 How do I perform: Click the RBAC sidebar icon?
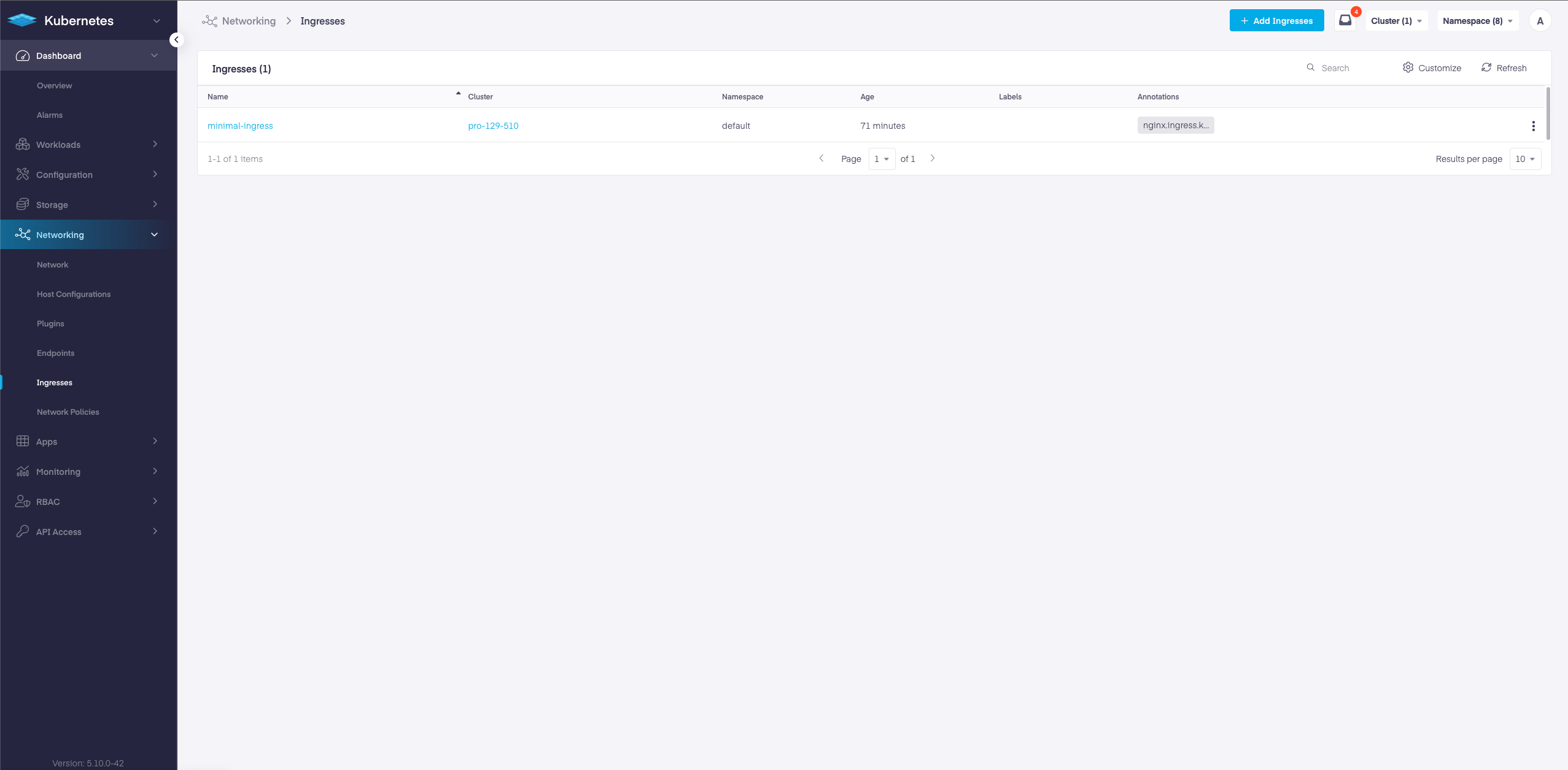(23, 501)
